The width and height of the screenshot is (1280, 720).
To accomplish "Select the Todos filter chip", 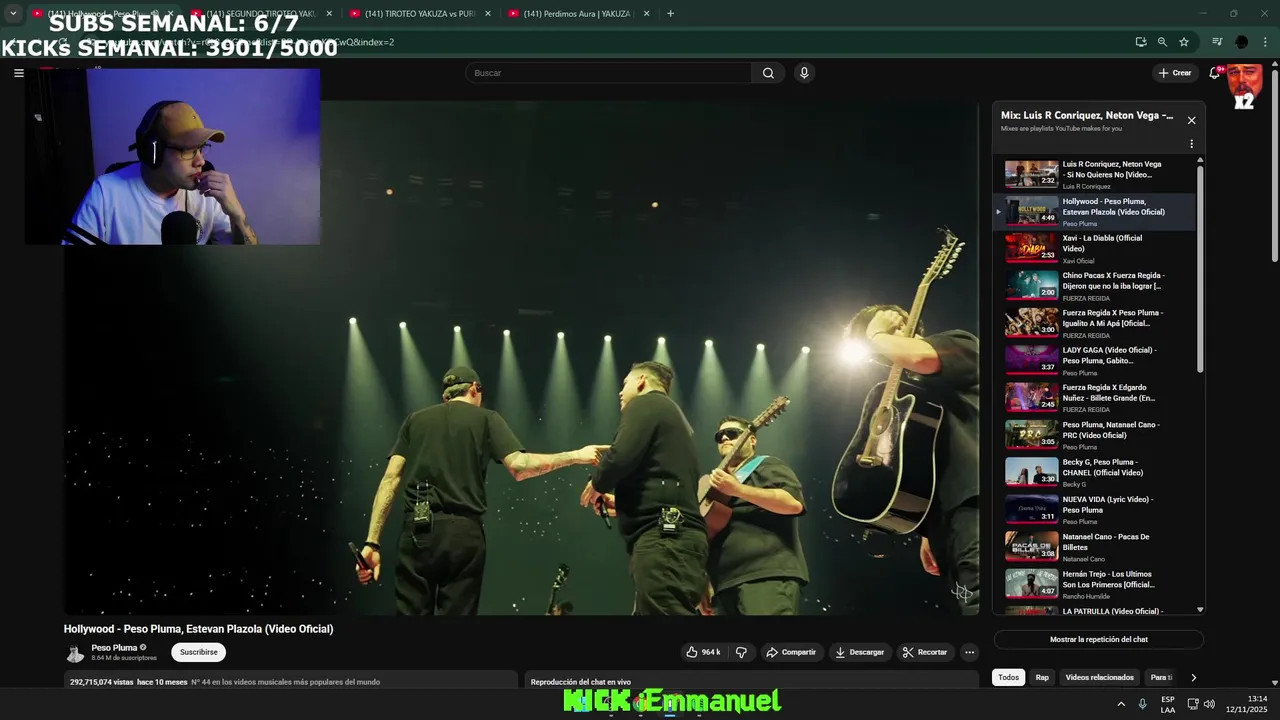I will coord(1008,677).
